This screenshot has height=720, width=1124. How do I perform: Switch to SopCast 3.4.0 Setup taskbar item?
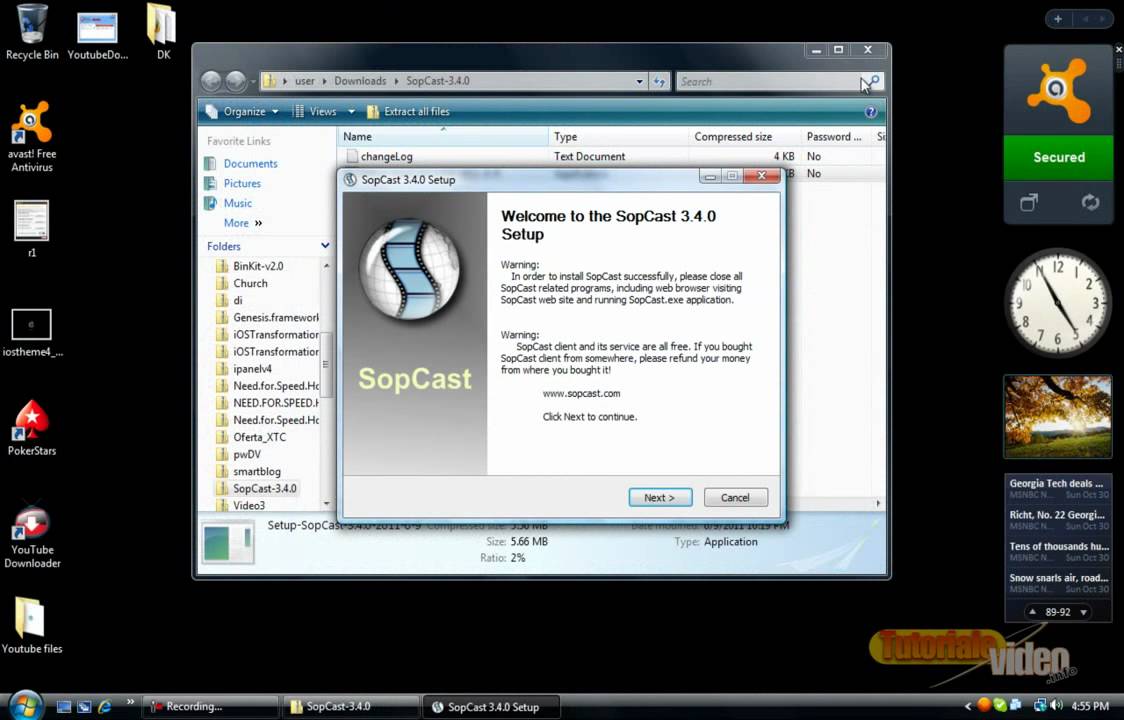(492, 706)
